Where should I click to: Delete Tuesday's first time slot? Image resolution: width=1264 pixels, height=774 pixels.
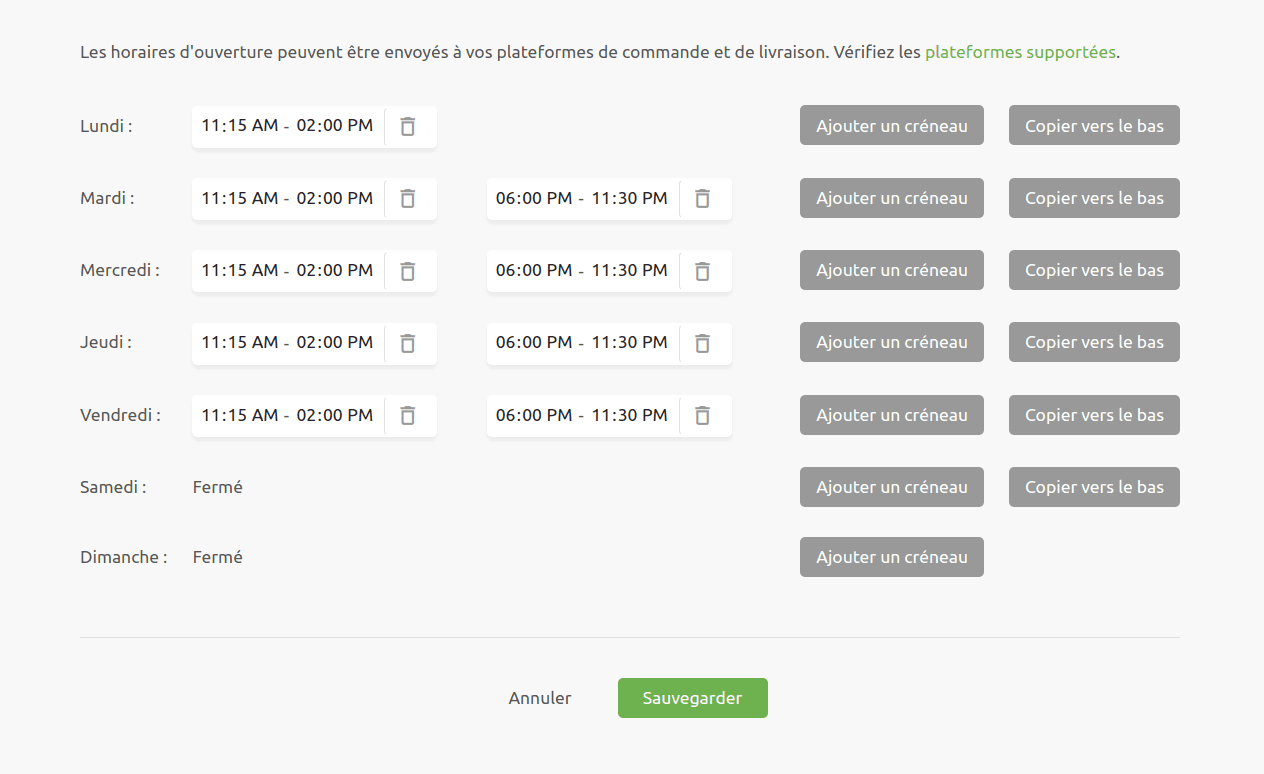click(x=408, y=198)
